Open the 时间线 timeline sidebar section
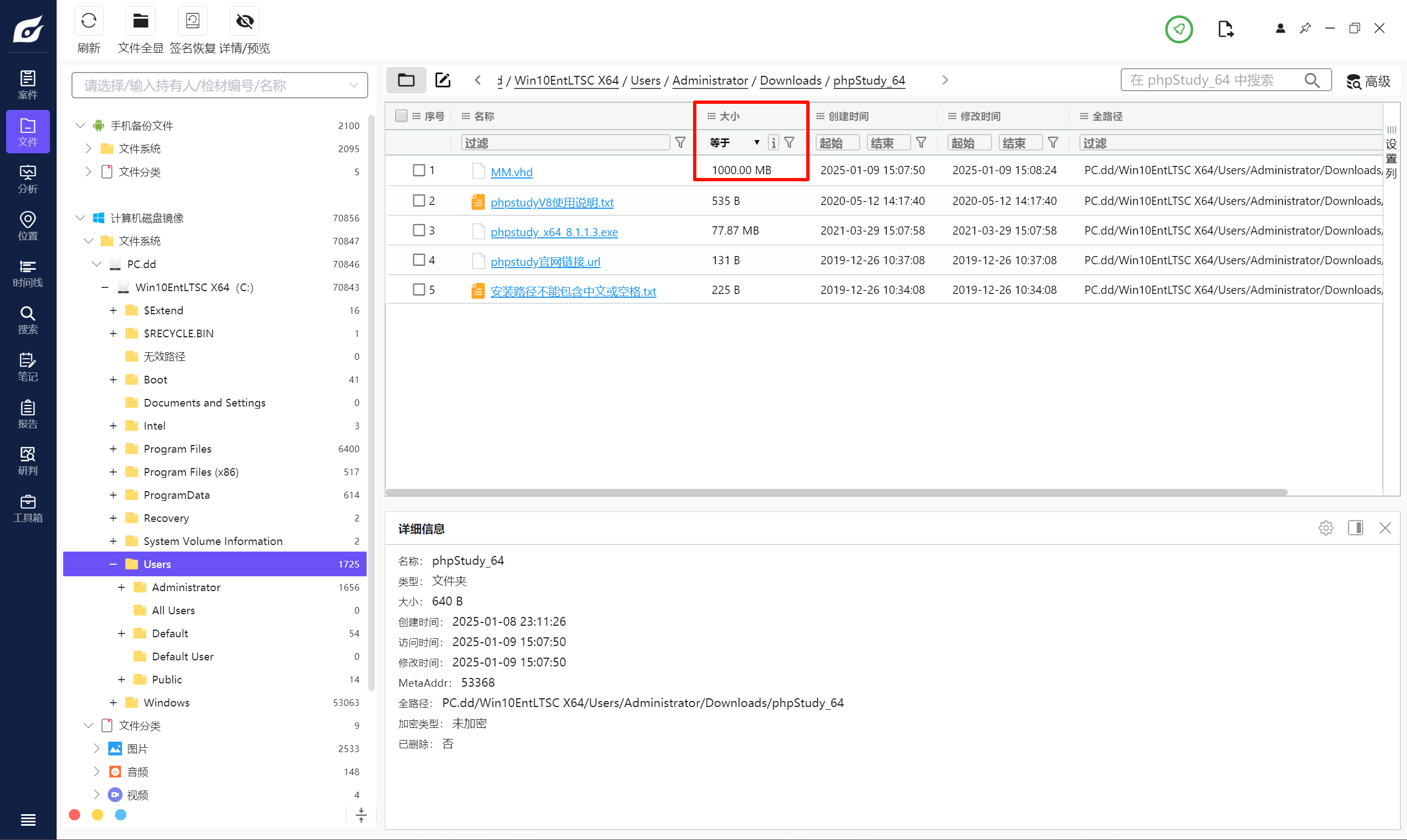The width and height of the screenshot is (1407, 840). pyautogui.click(x=27, y=273)
